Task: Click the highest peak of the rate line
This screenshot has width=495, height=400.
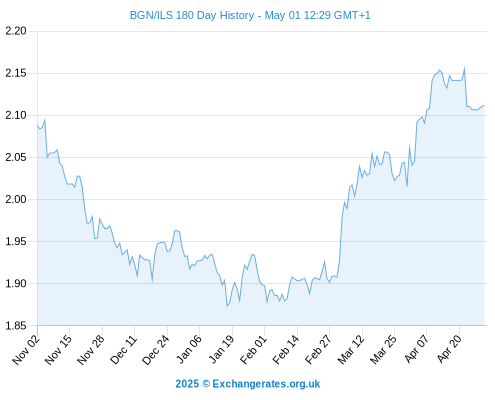Action: [464, 68]
